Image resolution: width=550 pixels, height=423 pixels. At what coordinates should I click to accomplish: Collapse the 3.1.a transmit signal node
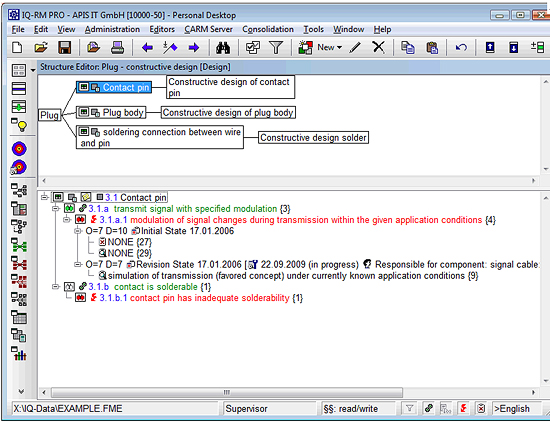click(55, 208)
